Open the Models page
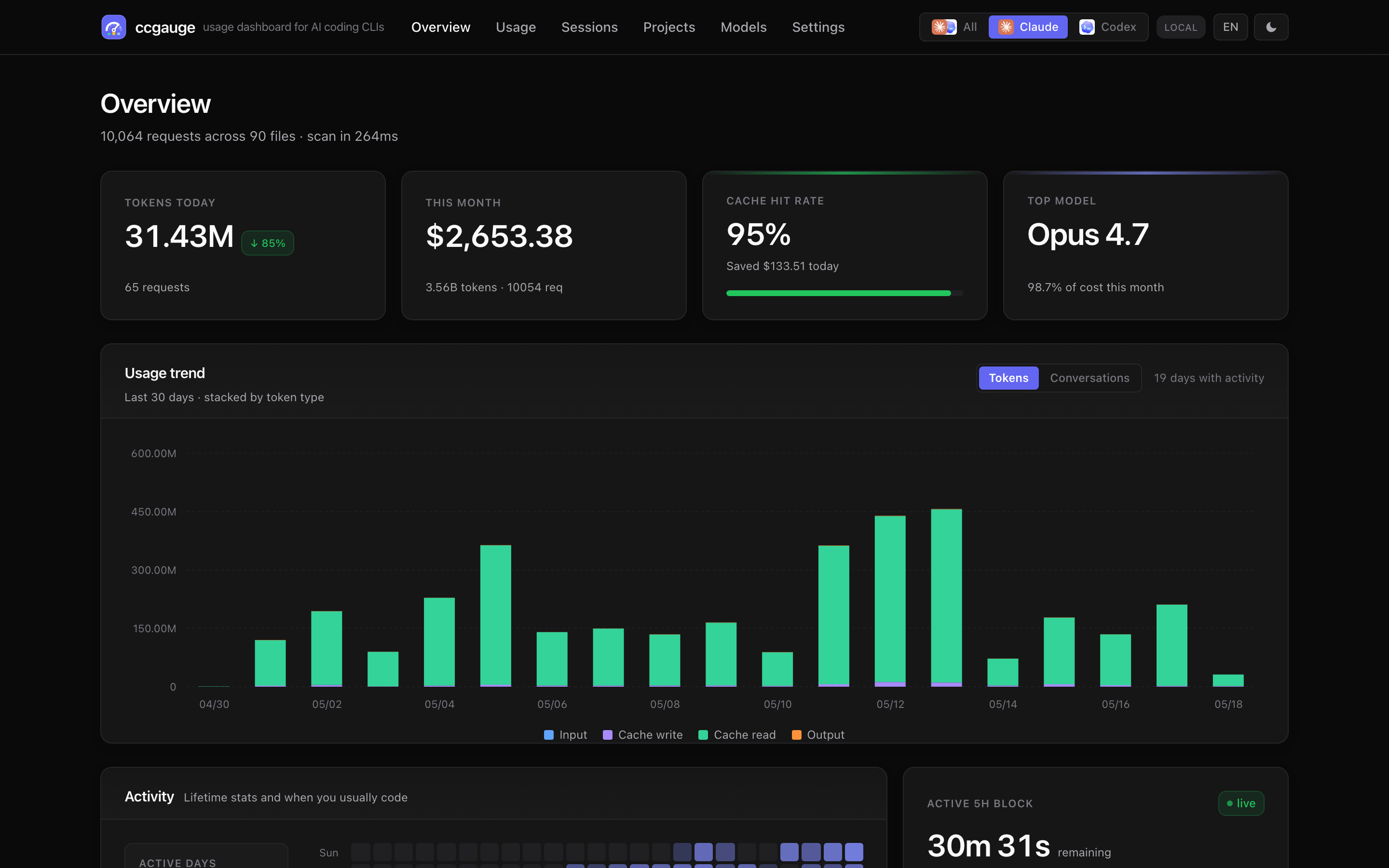The image size is (1389, 868). [743, 27]
